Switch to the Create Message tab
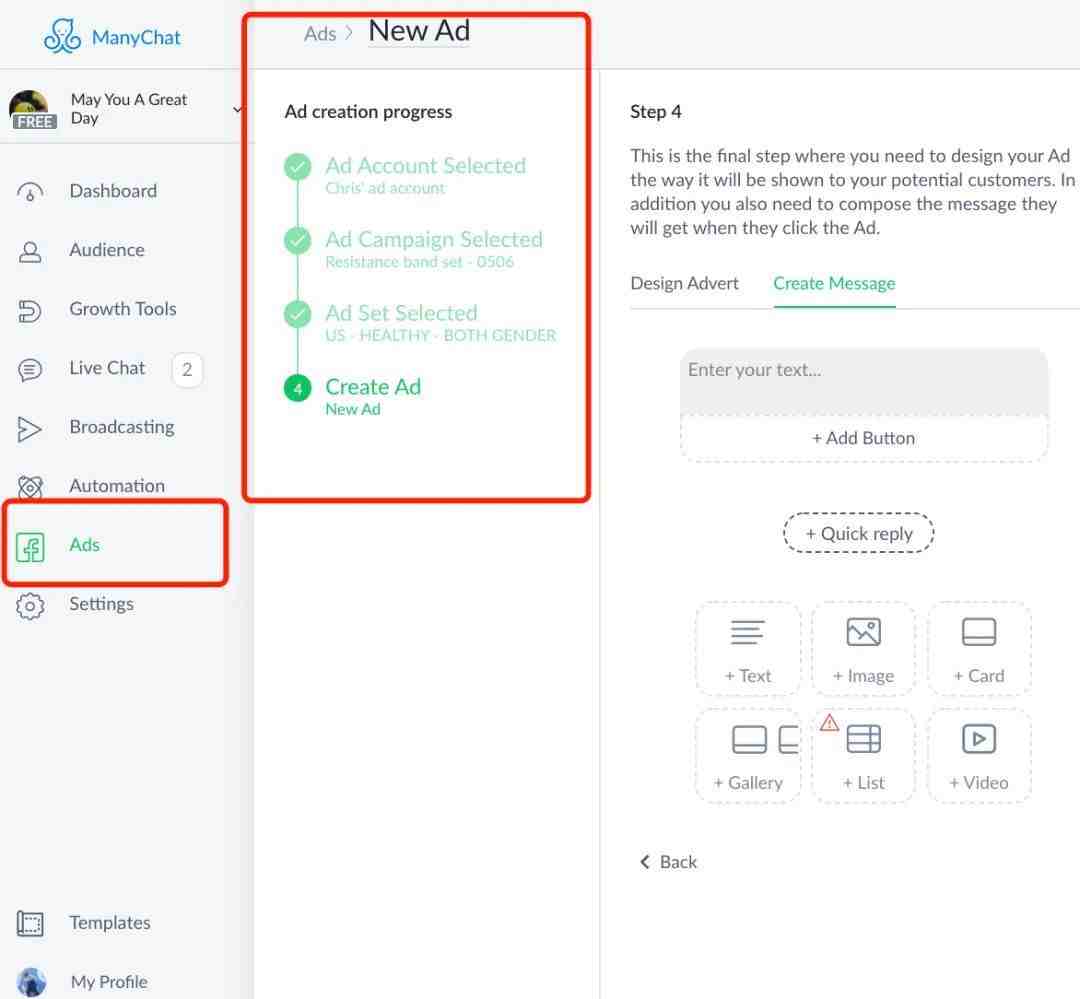 coord(834,283)
